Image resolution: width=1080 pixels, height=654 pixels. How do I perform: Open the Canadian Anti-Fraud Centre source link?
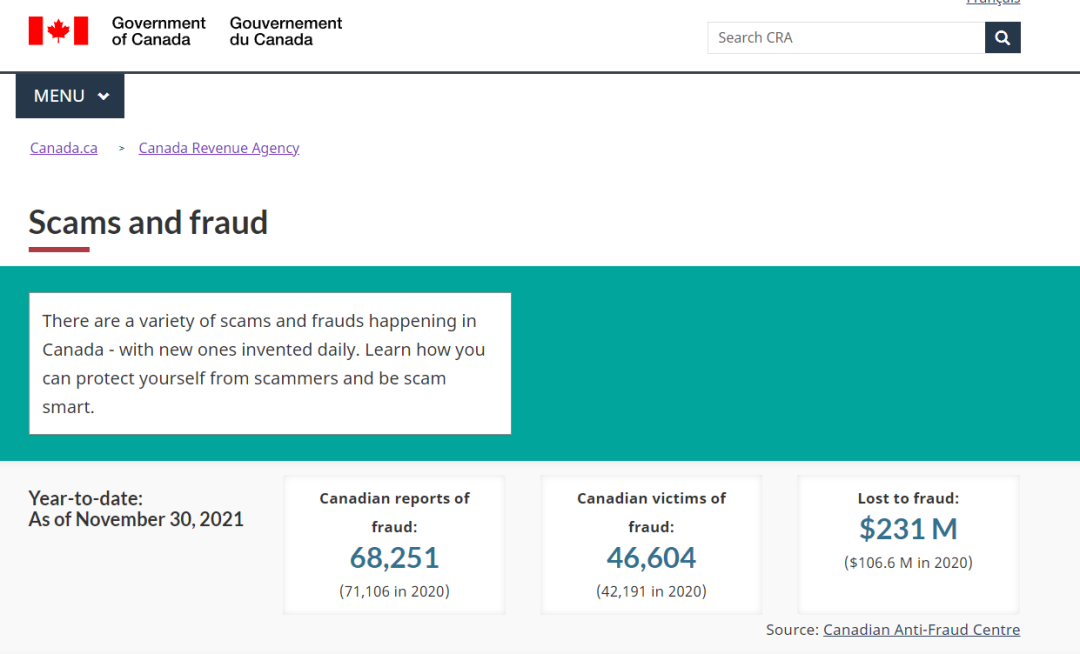pyautogui.click(x=921, y=630)
